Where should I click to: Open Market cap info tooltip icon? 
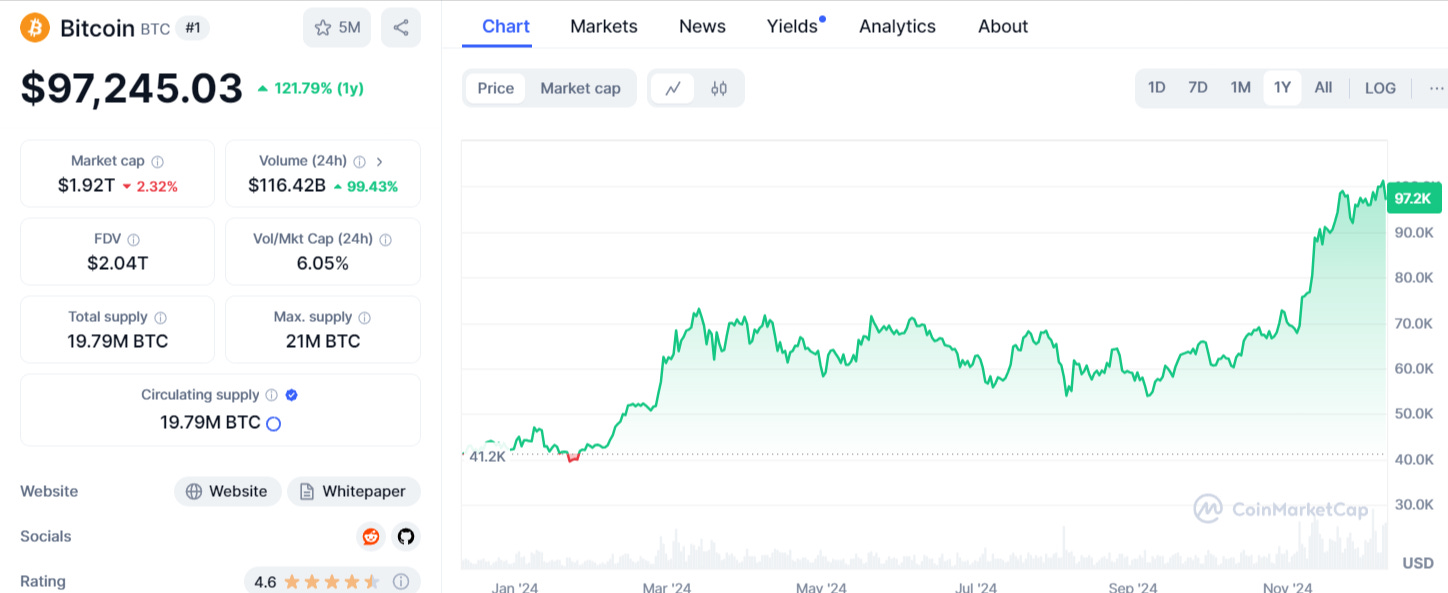(158, 161)
